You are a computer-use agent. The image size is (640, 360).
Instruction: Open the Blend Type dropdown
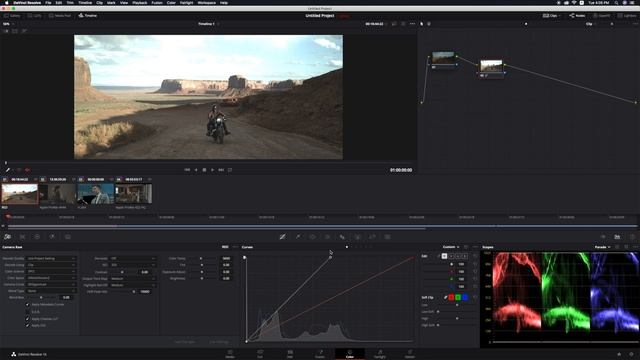click(51, 291)
